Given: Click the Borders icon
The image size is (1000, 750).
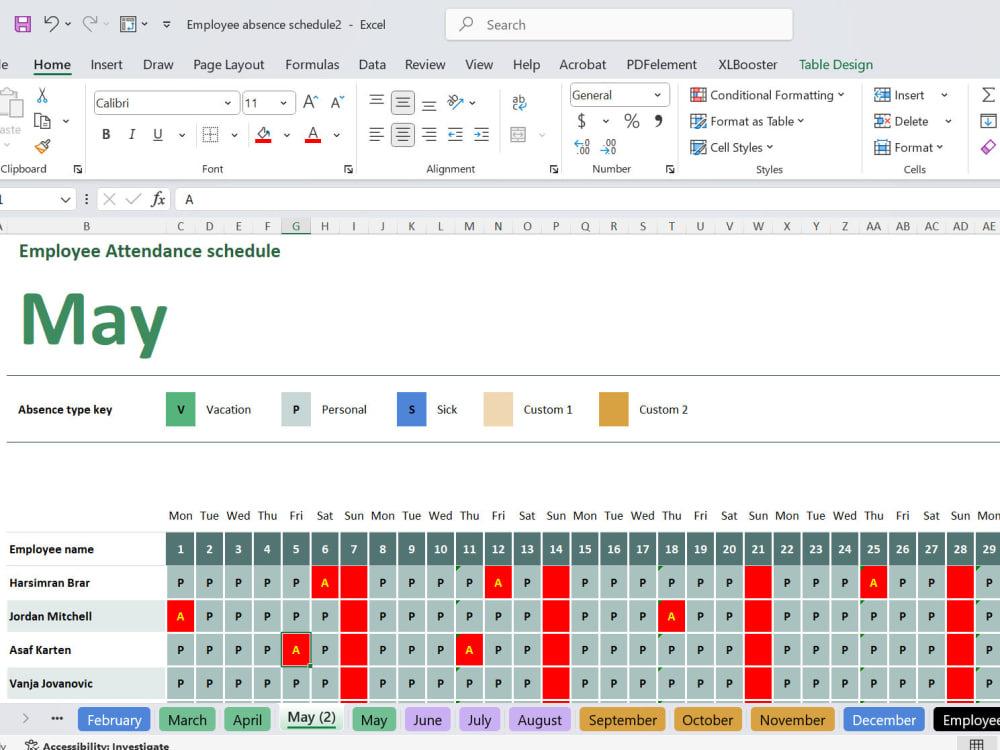Looking at the screenshot, I should tap(210, 135).
